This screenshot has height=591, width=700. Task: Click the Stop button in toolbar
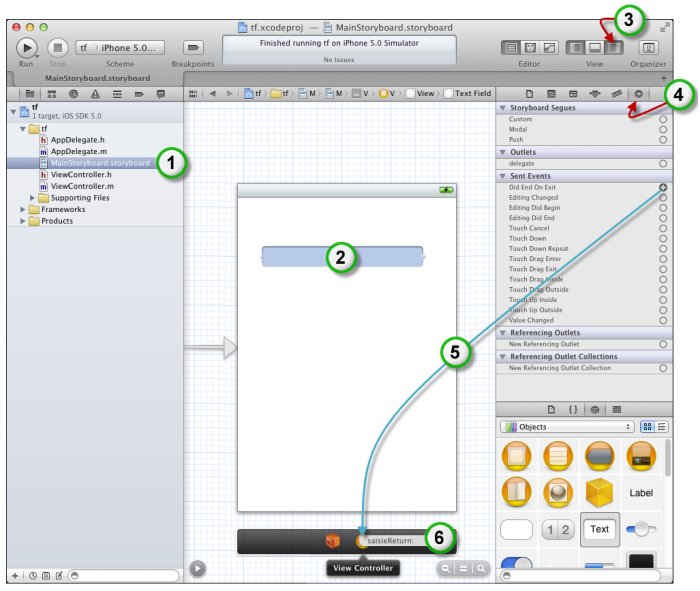point(58,47)
